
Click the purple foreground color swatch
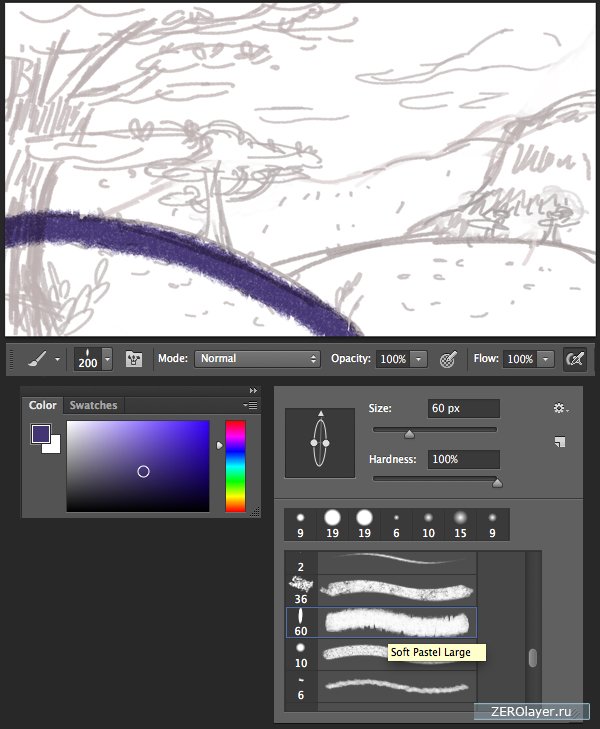pos(40,433)
